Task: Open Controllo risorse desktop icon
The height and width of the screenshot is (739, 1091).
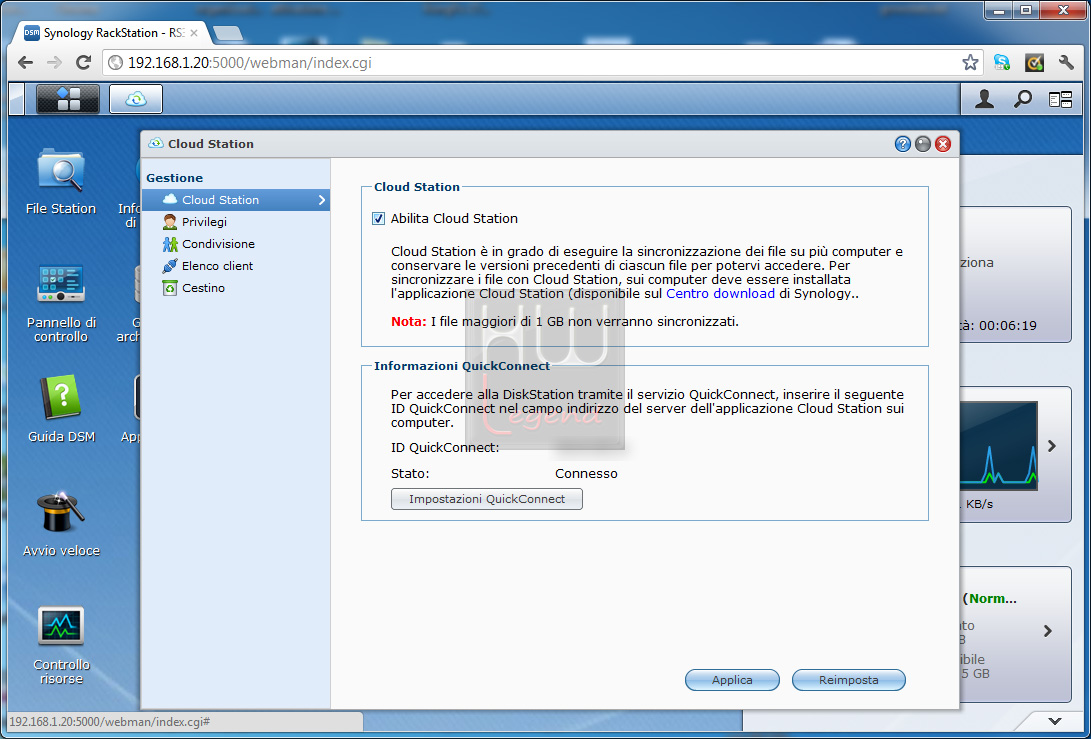Action: tap(61, 645)
